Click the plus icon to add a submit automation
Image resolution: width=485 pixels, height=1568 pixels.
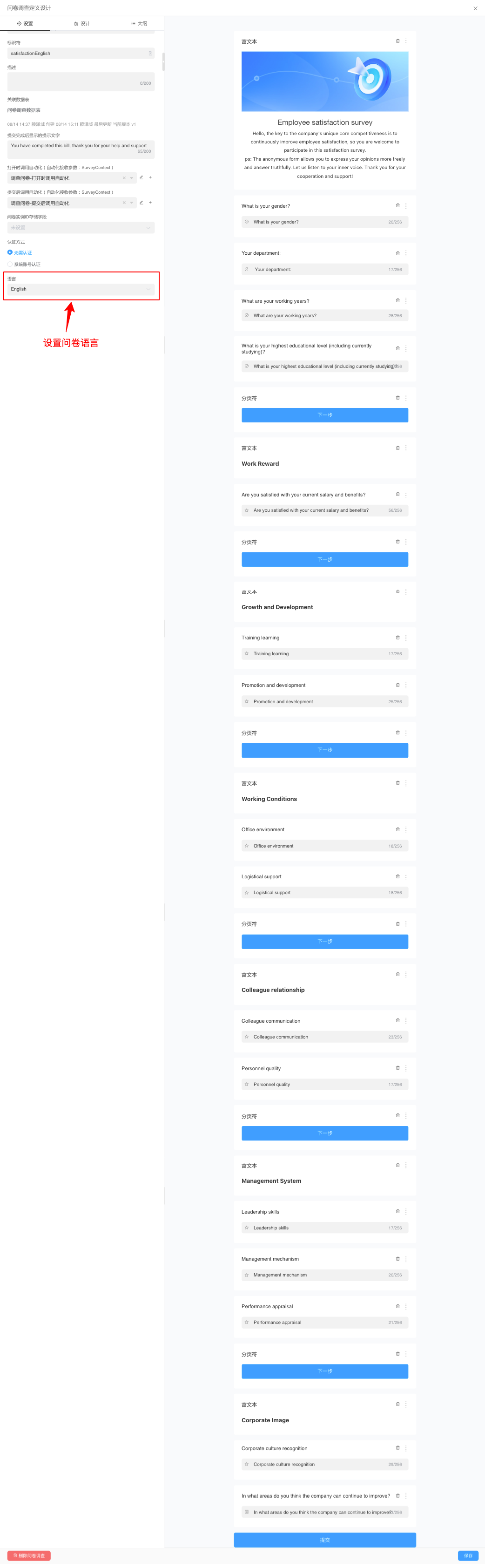click(x=151, y=203)
